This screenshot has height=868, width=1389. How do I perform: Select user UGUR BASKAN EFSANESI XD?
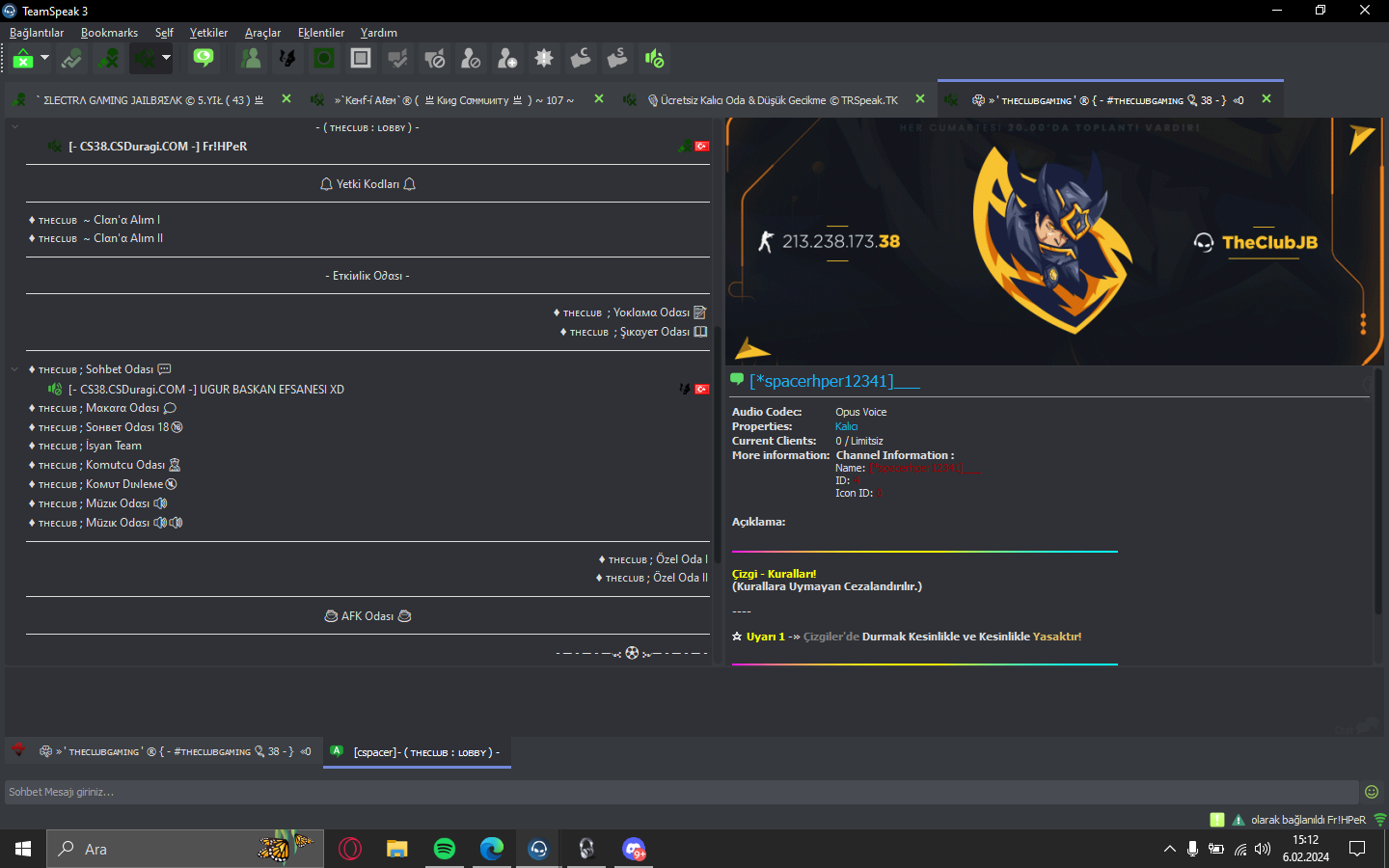click(206, 390)
